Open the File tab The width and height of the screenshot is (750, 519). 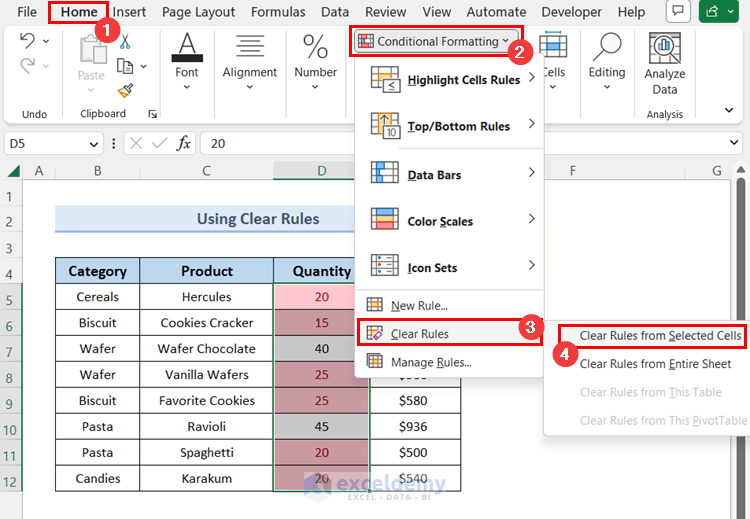(27, 12)
